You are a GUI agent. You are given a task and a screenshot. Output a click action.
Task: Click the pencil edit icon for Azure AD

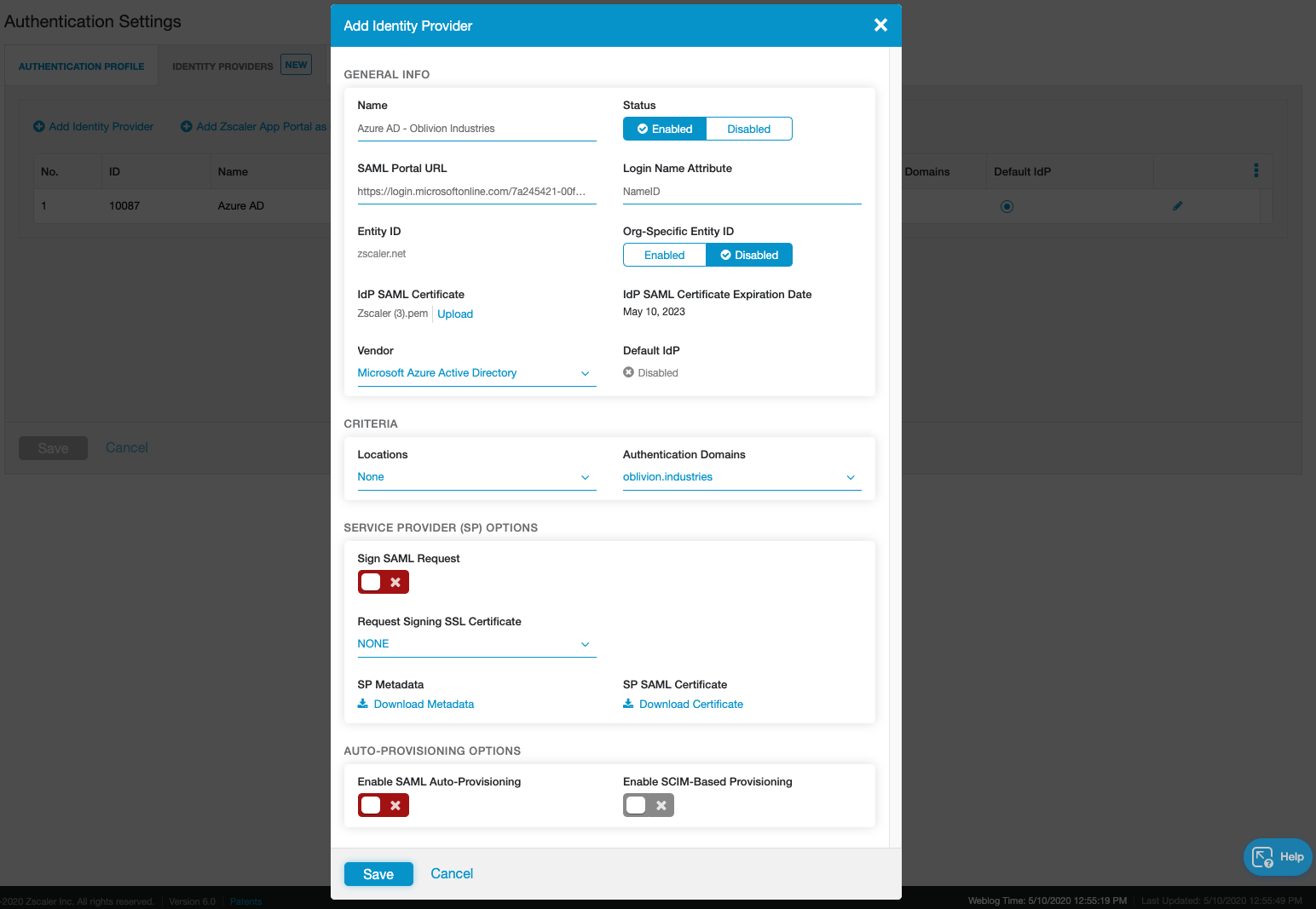(x=1177, y=206)
